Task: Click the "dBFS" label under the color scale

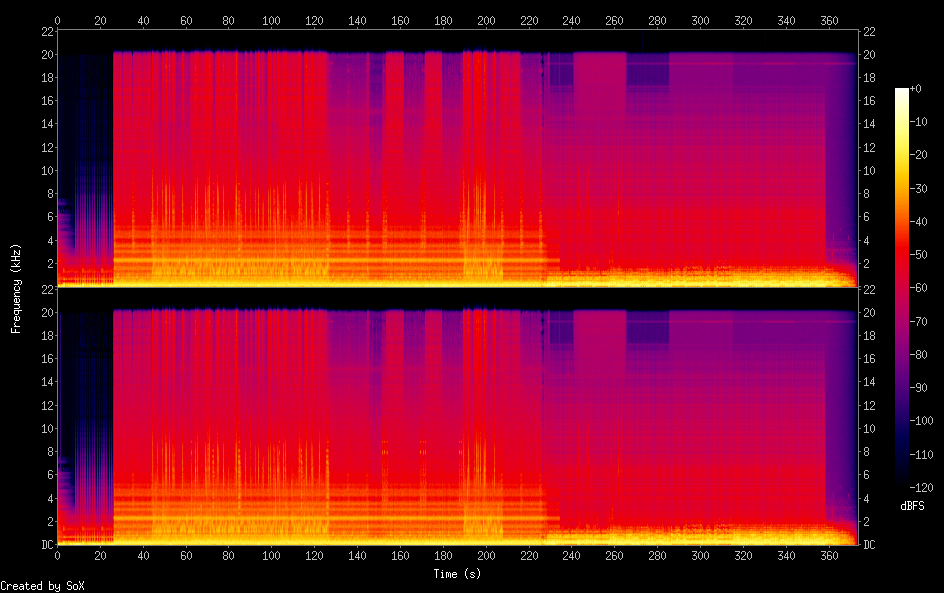Action: click(x=911, y=506)
